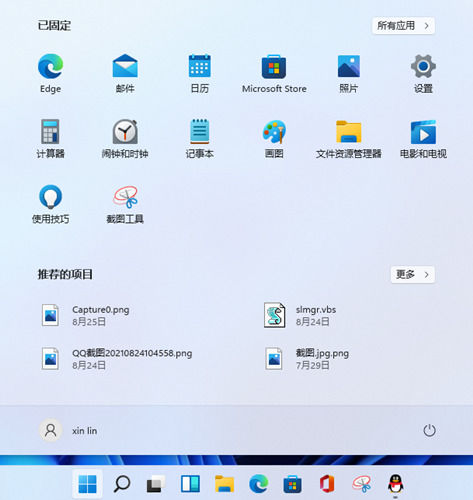Open the 使用技巧 tips app
This screenshot has height=500, width=473.
point(50,204)
